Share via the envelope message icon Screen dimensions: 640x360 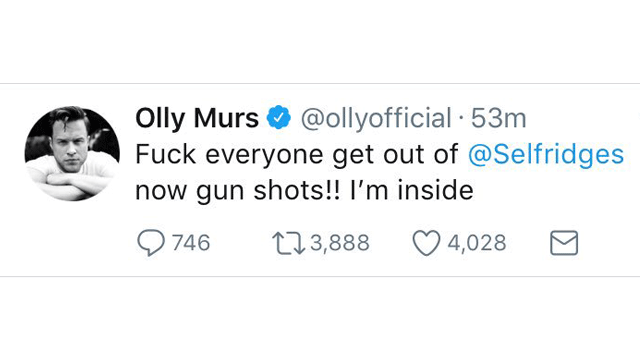click(564, 243)
